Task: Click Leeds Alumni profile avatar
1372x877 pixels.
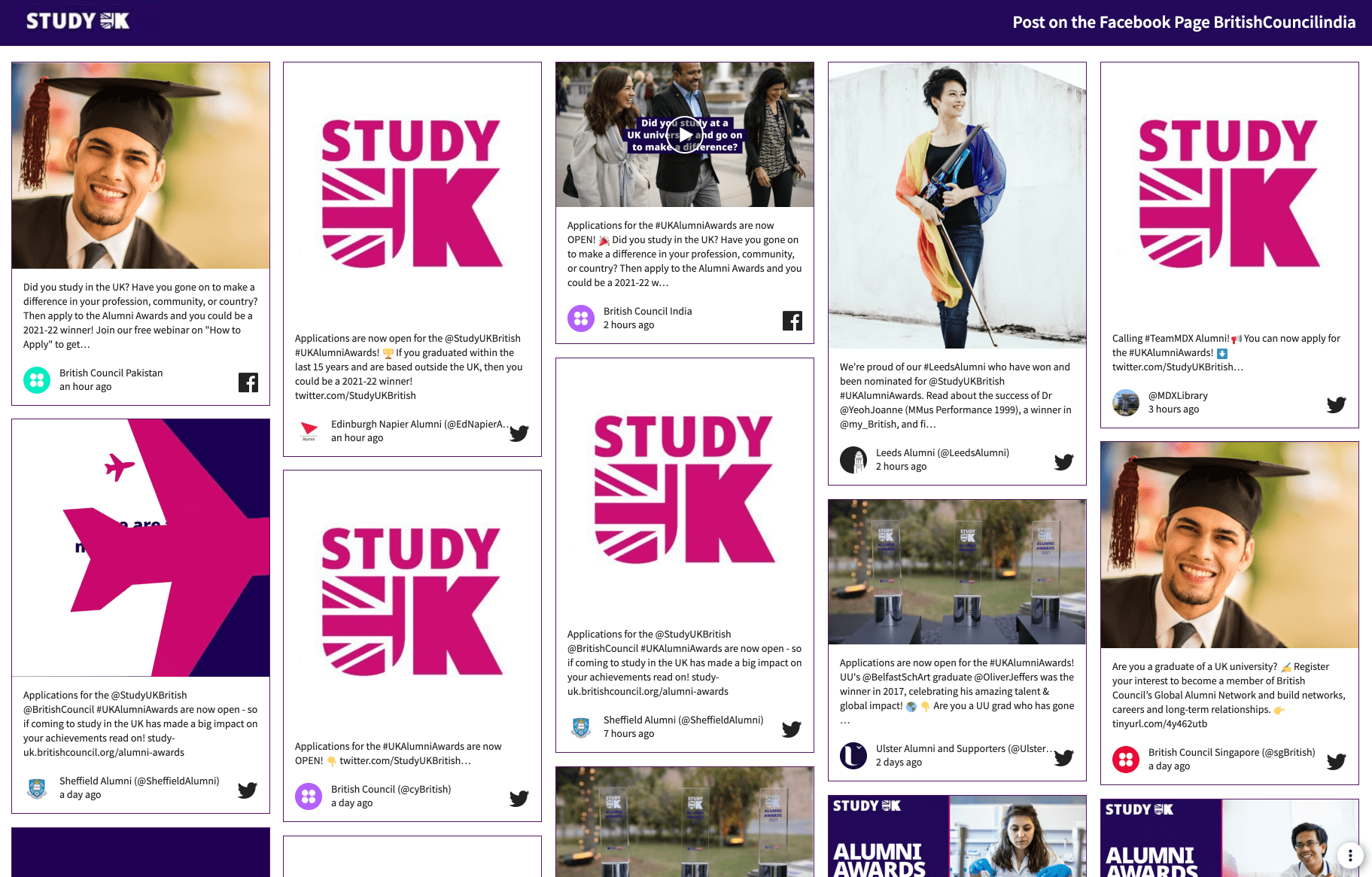Action: 853,460
